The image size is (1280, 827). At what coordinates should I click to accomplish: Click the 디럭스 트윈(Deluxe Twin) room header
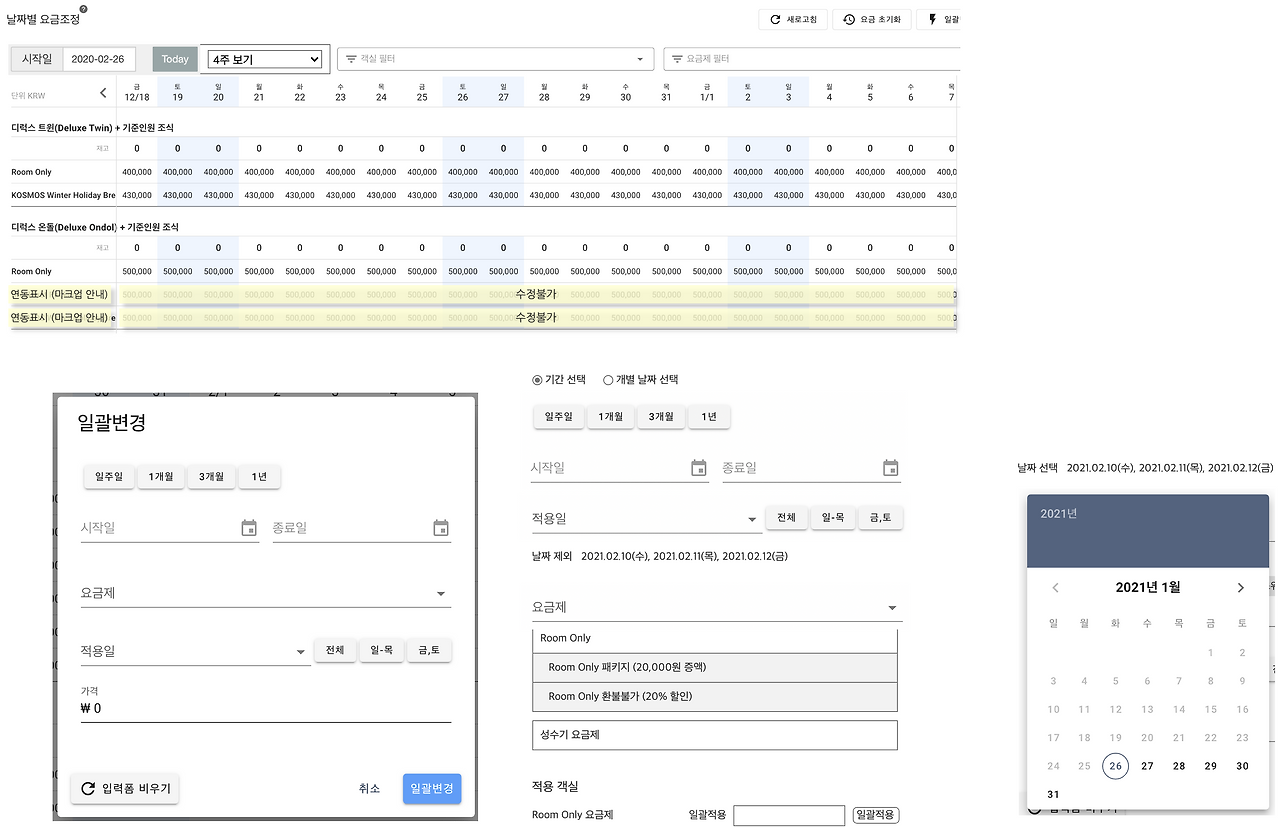[92, 128]
